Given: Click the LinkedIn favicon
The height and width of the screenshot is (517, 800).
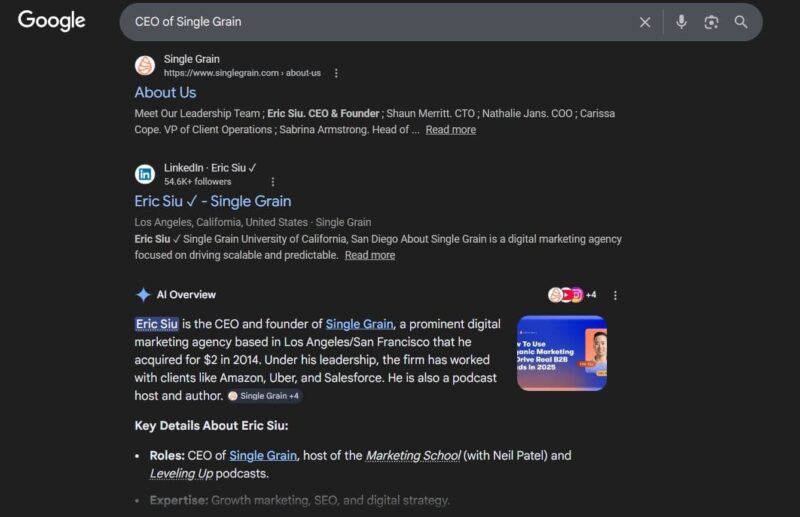Looking at the screenshot, I should pyautogui.click(x=145, y=174).
